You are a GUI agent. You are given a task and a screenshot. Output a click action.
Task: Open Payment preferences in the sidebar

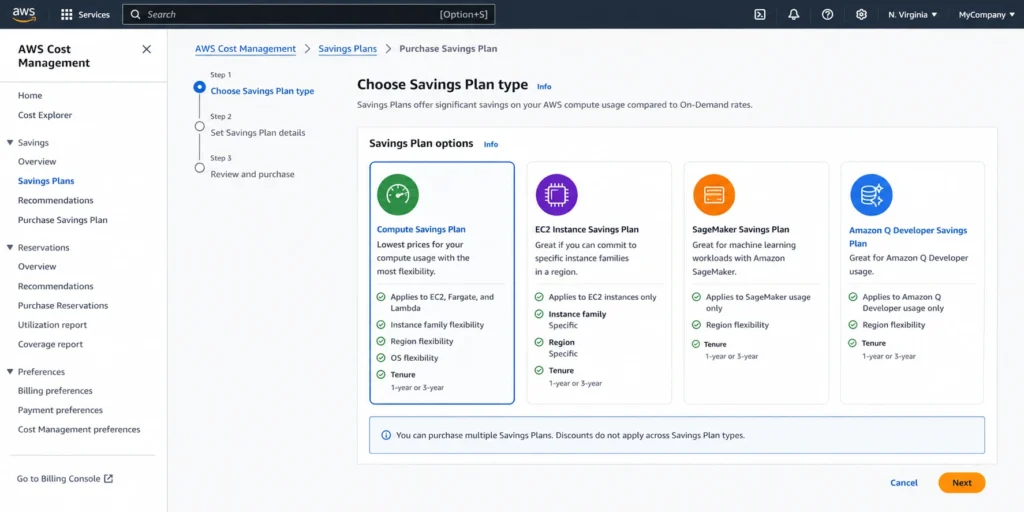pos(60,410)
